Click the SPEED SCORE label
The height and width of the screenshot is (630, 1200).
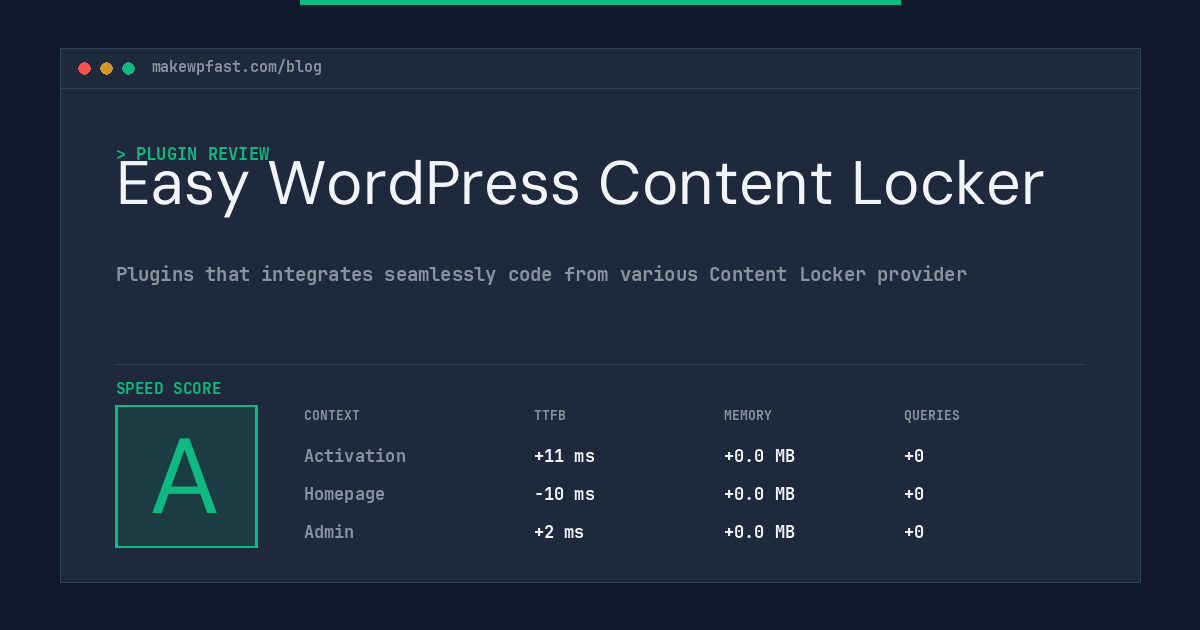pos(169,389)
